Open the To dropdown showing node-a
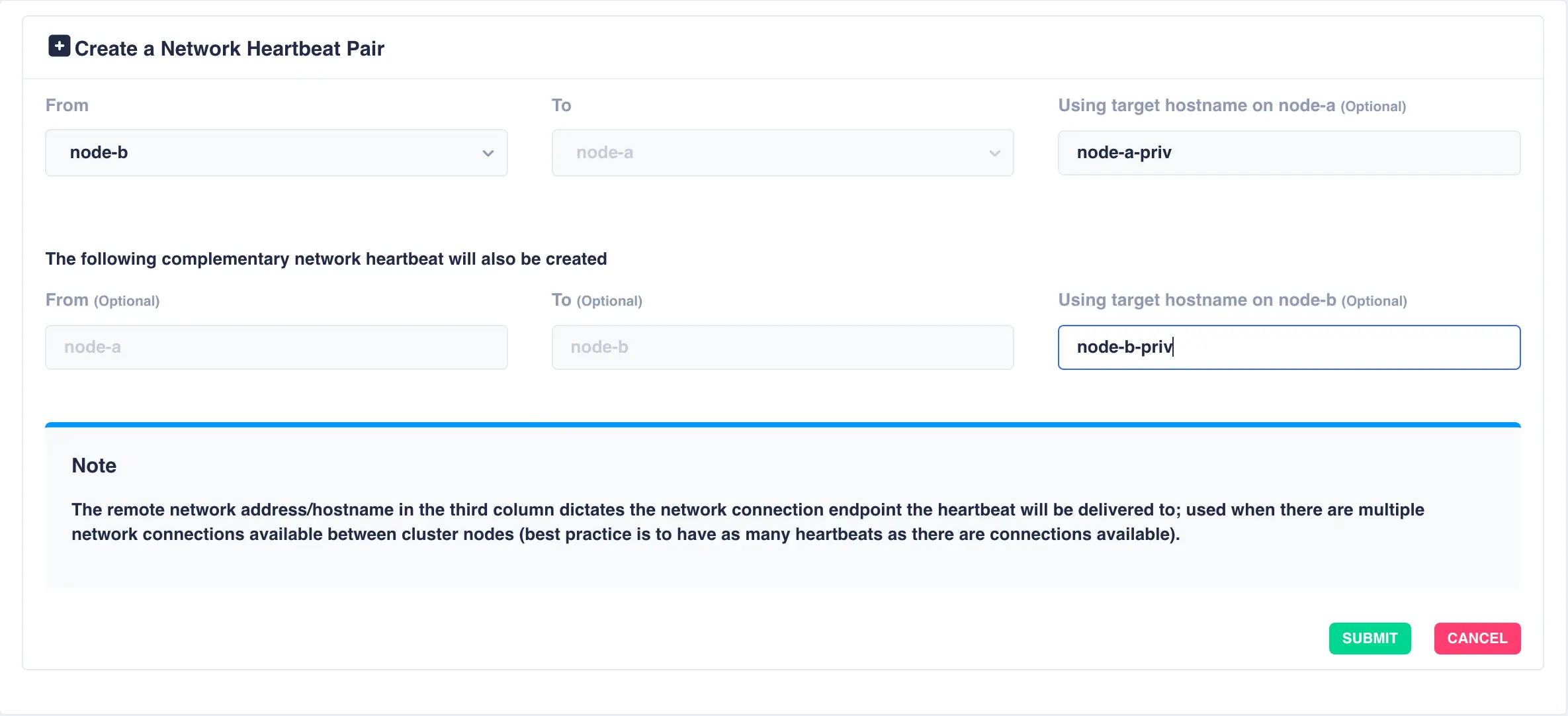 [782, 153]
